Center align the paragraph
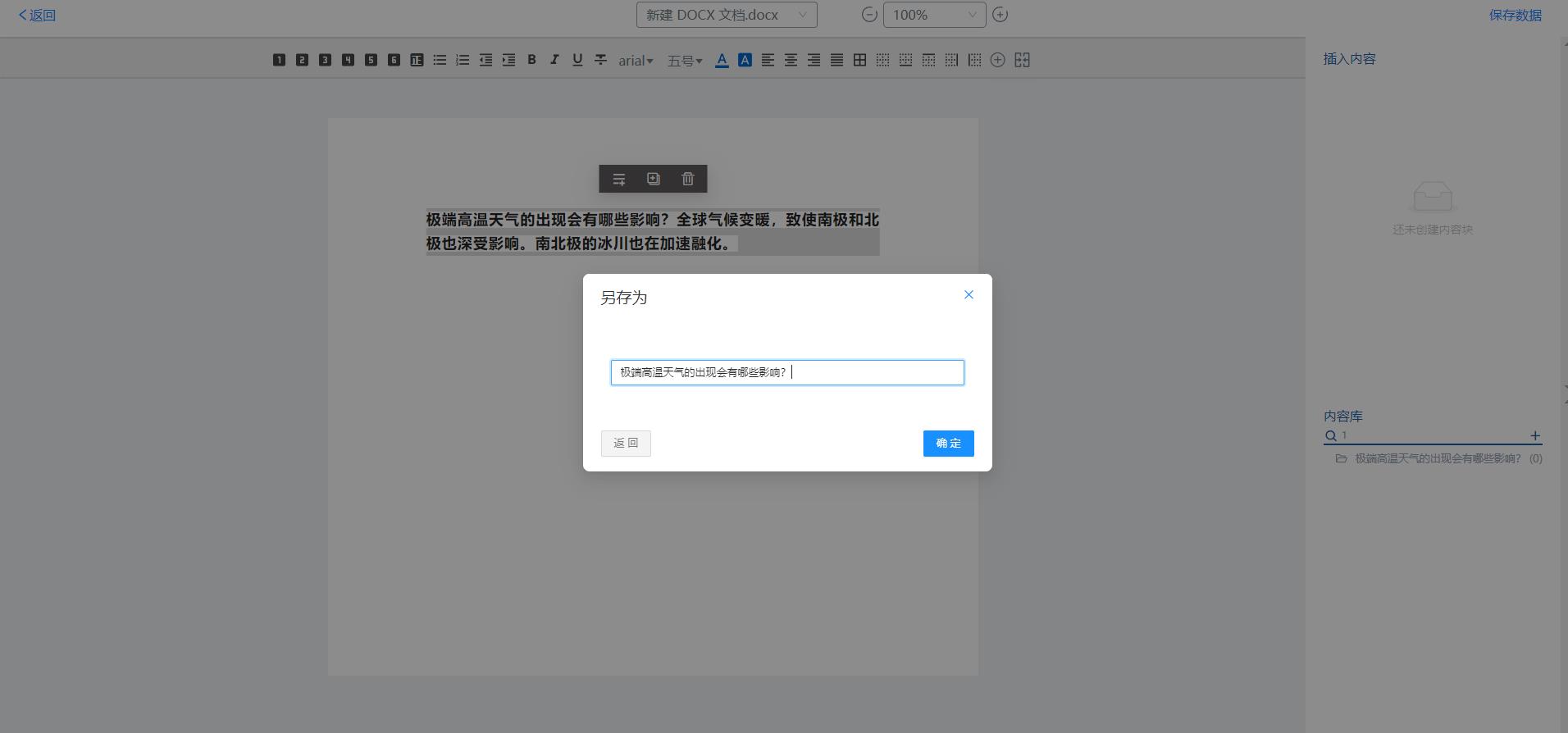The image size is (1568, 733). tap(791, 60)
